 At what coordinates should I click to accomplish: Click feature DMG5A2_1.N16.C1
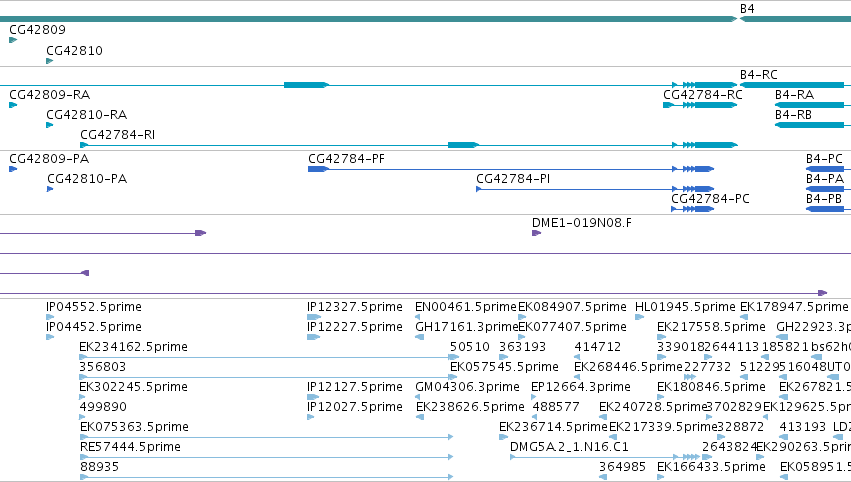[569, 447]
